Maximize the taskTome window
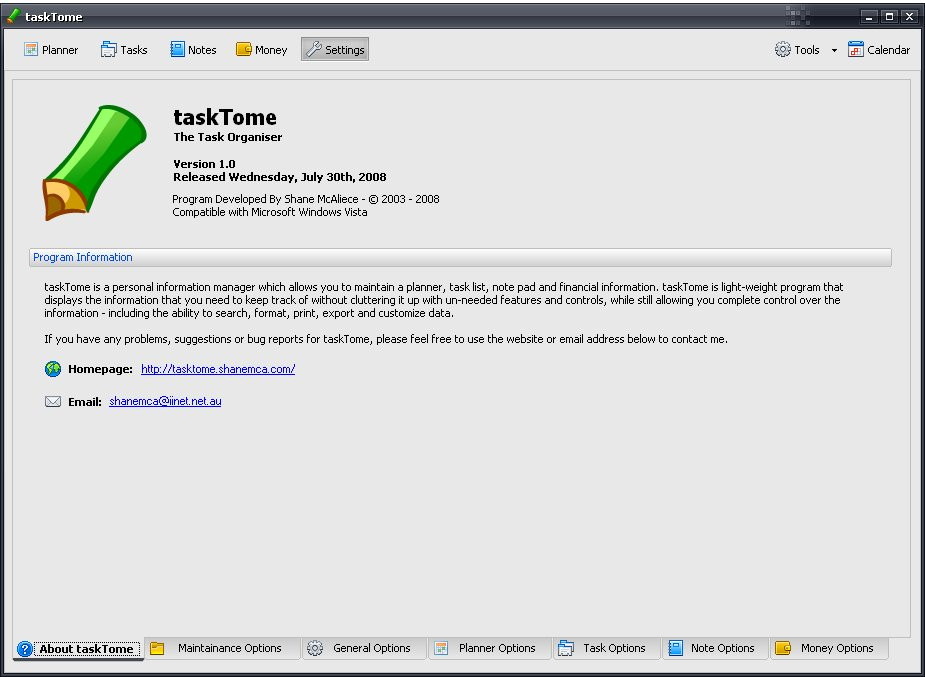The width and height of the screenshot is (925, 677). (889, 17)
